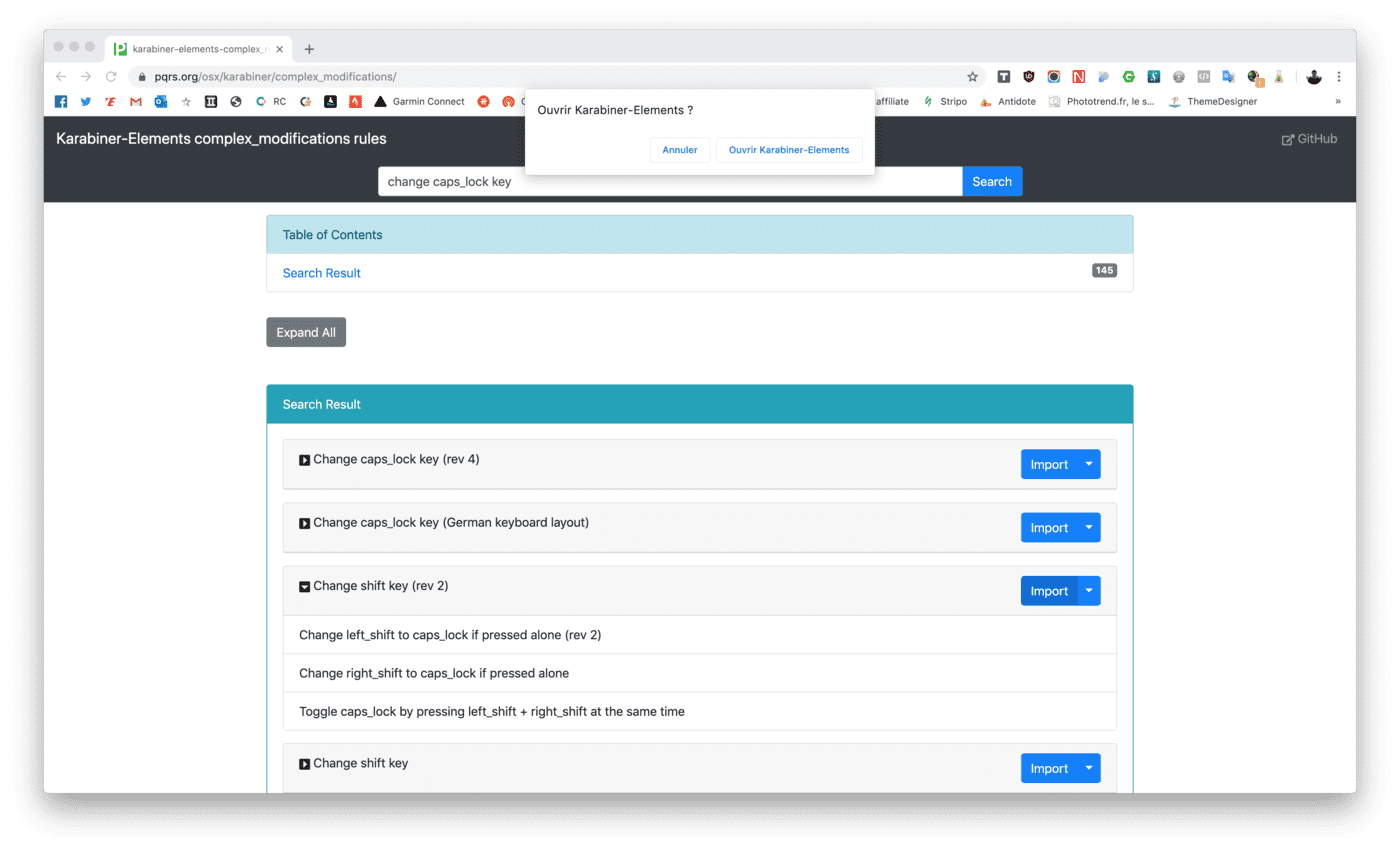Click the site lock icon in address bar
Image resolution: width=1400 pixels, height=851 pixels.
pyautogui.click(x=142, y=76)
